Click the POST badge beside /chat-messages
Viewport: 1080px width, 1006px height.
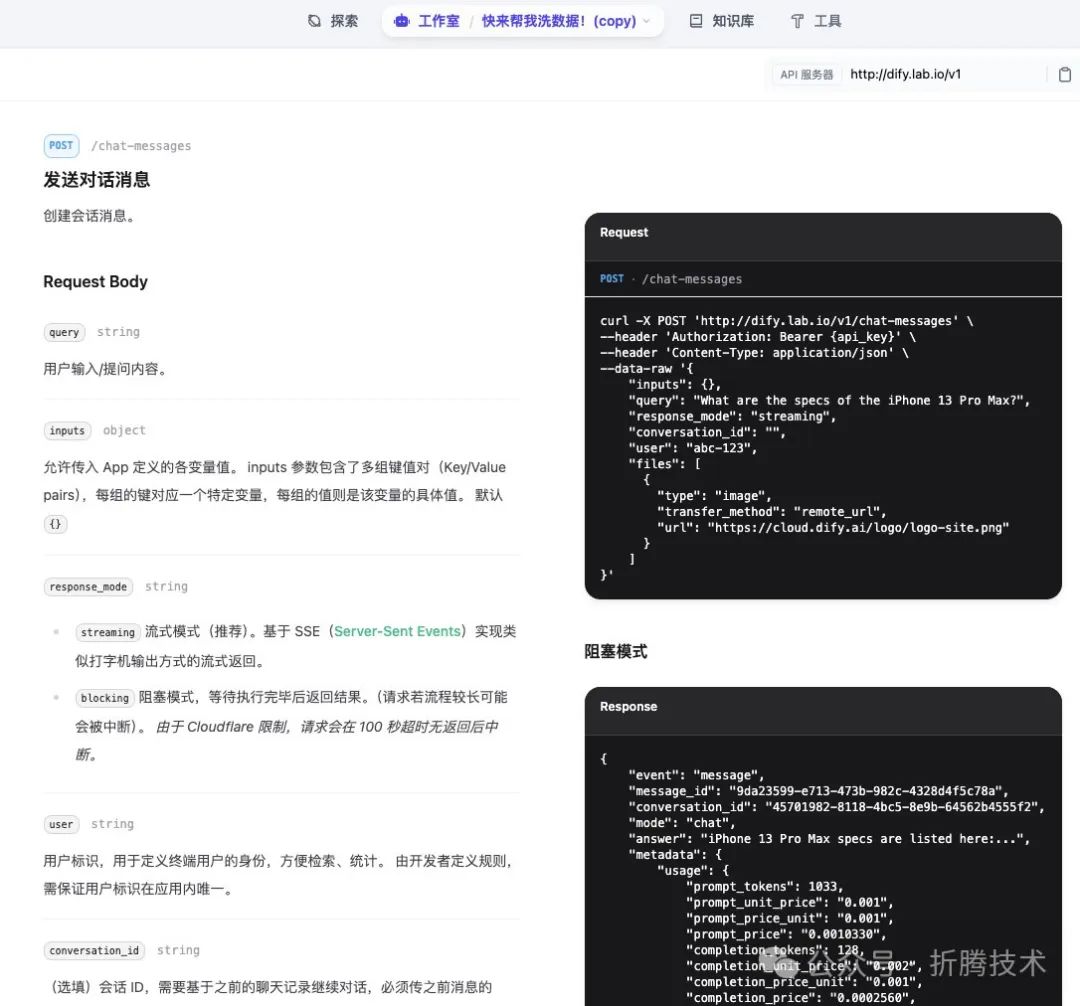click(61, 145)
